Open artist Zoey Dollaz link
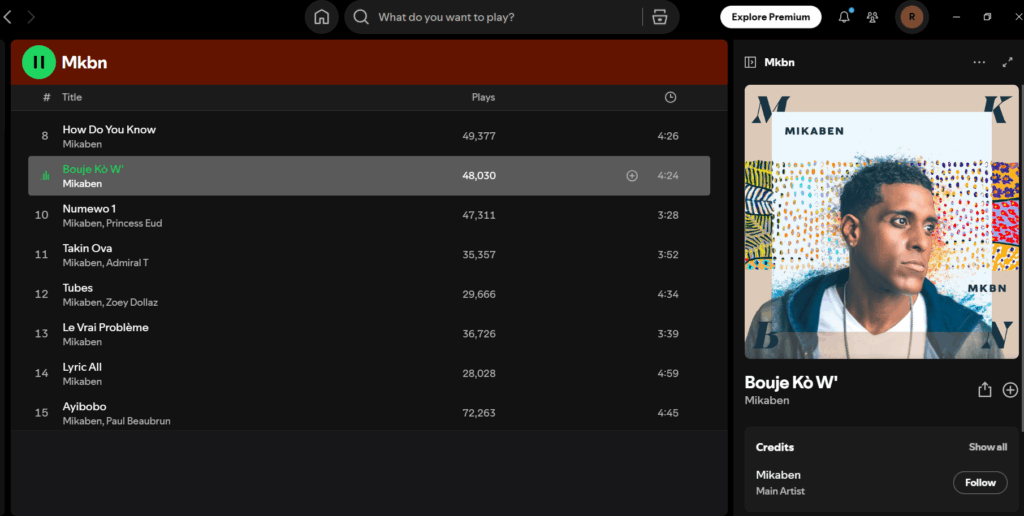Viewport: 1024px width, 516px height. click(x=132, y=302)
